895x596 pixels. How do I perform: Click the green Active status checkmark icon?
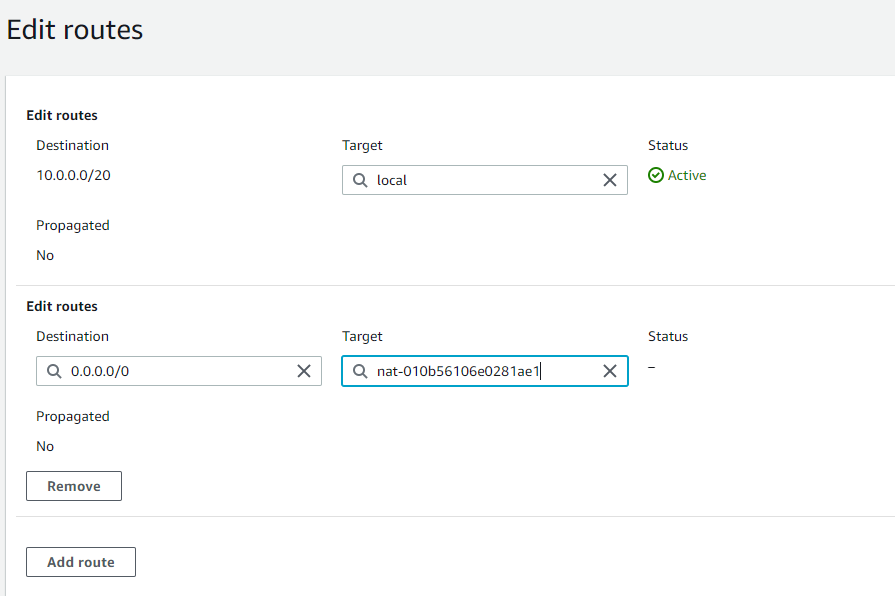pos(656,175)
